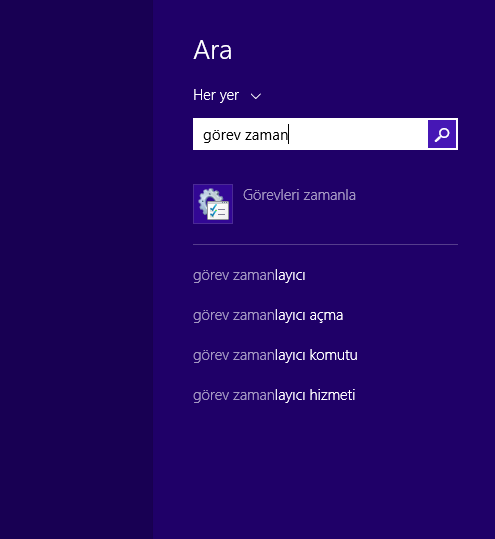Click the "Ara" heading at the top
The height and width of the screenshot is (539, 495).
click(212, 50)
